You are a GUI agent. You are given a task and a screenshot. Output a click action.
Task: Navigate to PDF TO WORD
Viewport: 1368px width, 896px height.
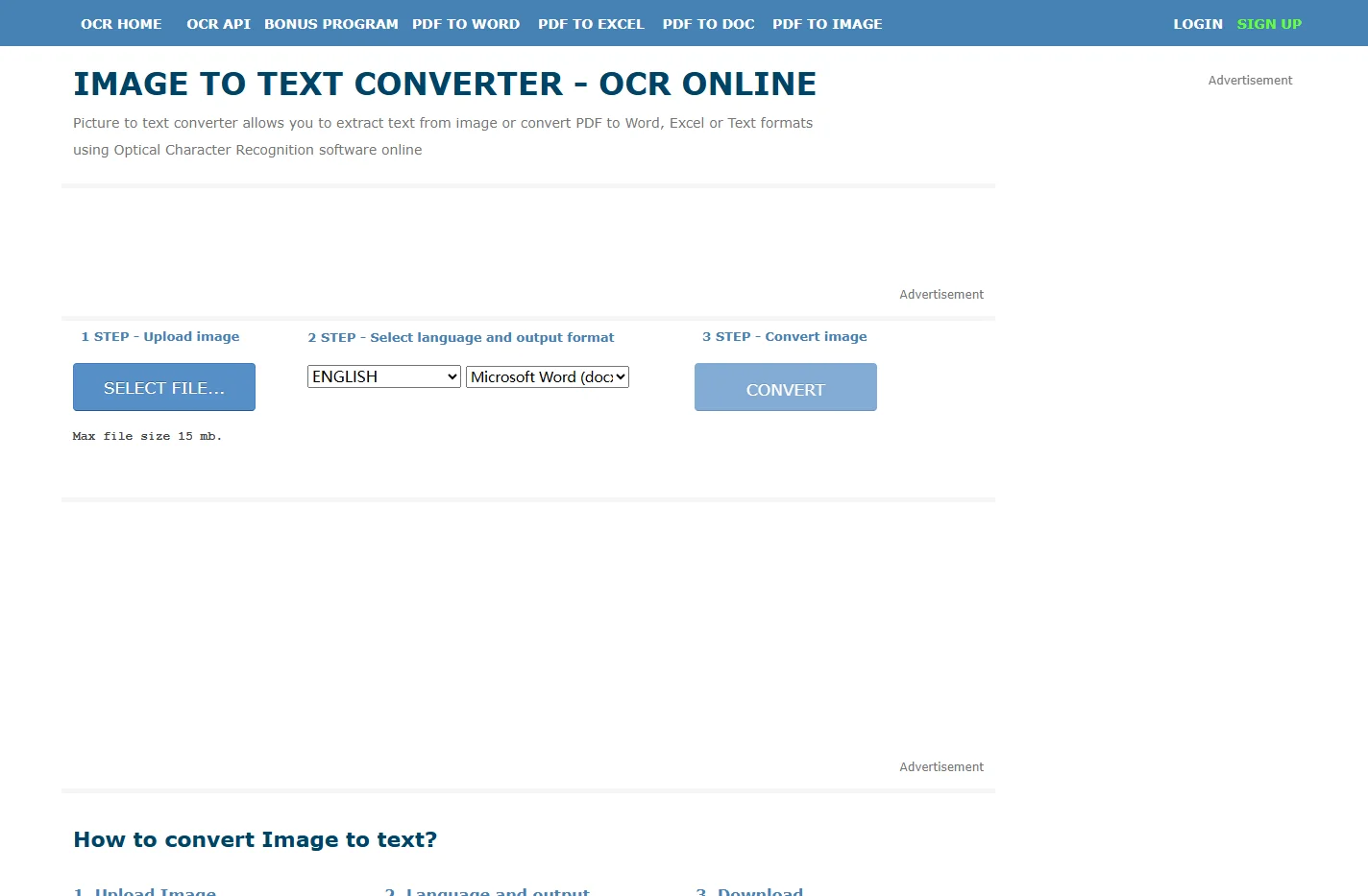[466, 24]
